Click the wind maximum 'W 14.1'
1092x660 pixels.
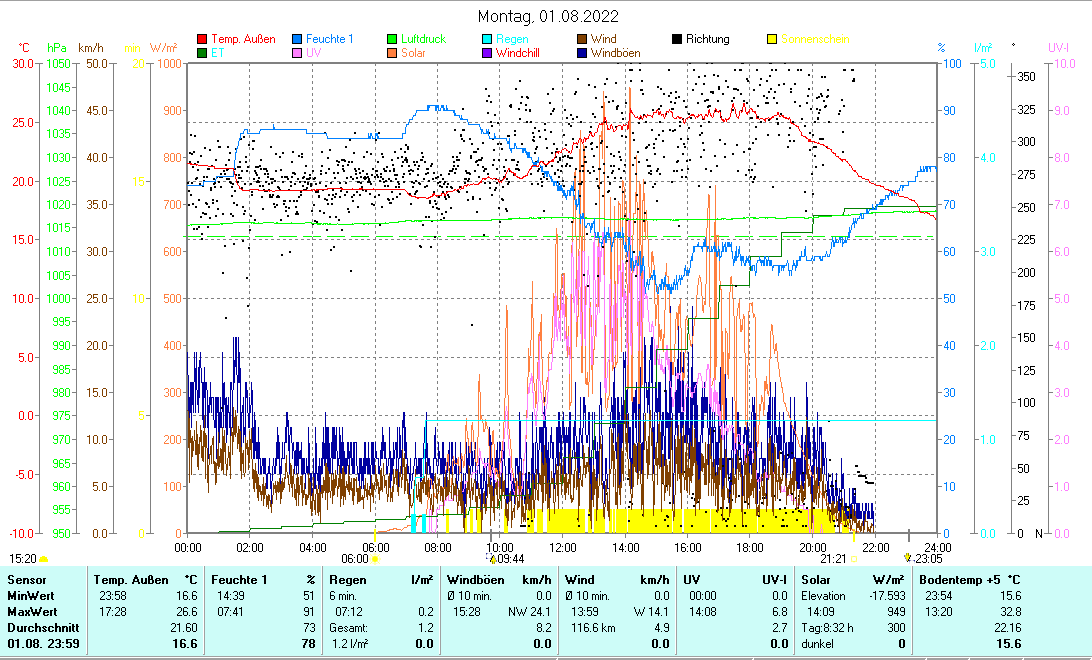[x=651, y=612]
